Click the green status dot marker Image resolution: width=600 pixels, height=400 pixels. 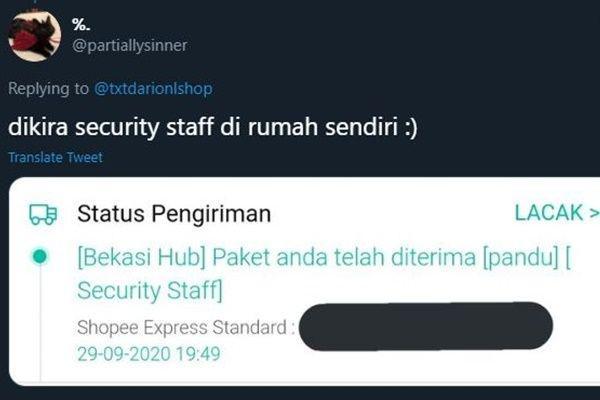coord(40,256)
